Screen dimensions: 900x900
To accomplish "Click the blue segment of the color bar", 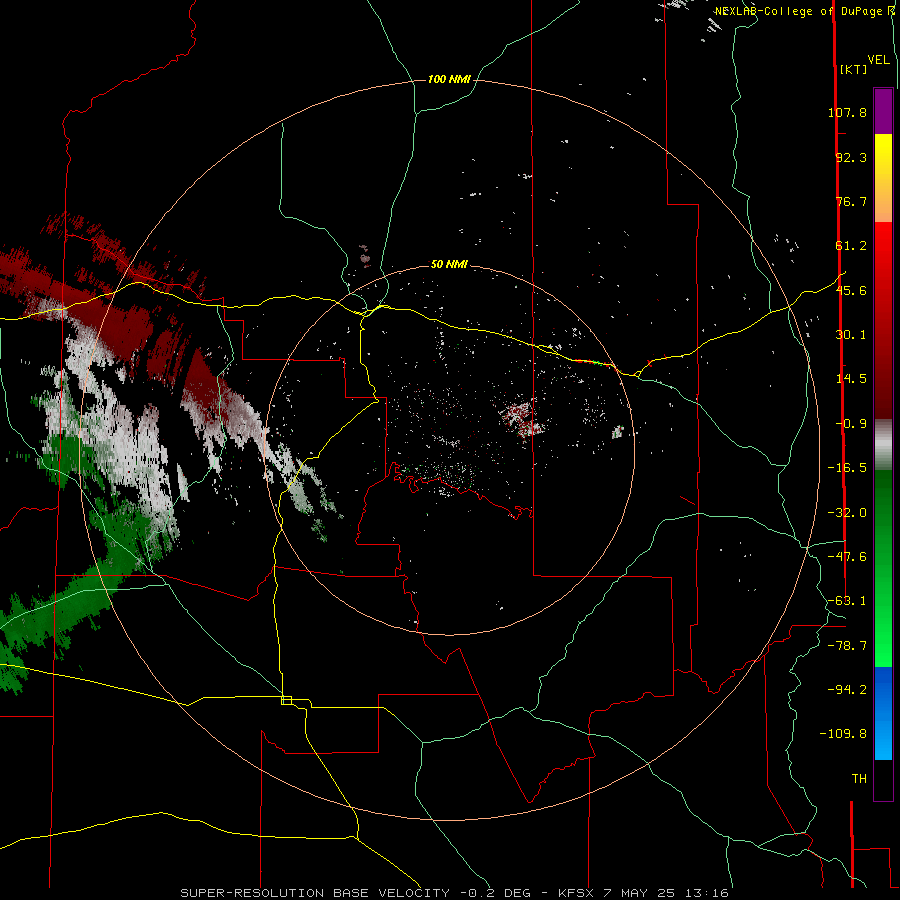I will pos(883,713).
